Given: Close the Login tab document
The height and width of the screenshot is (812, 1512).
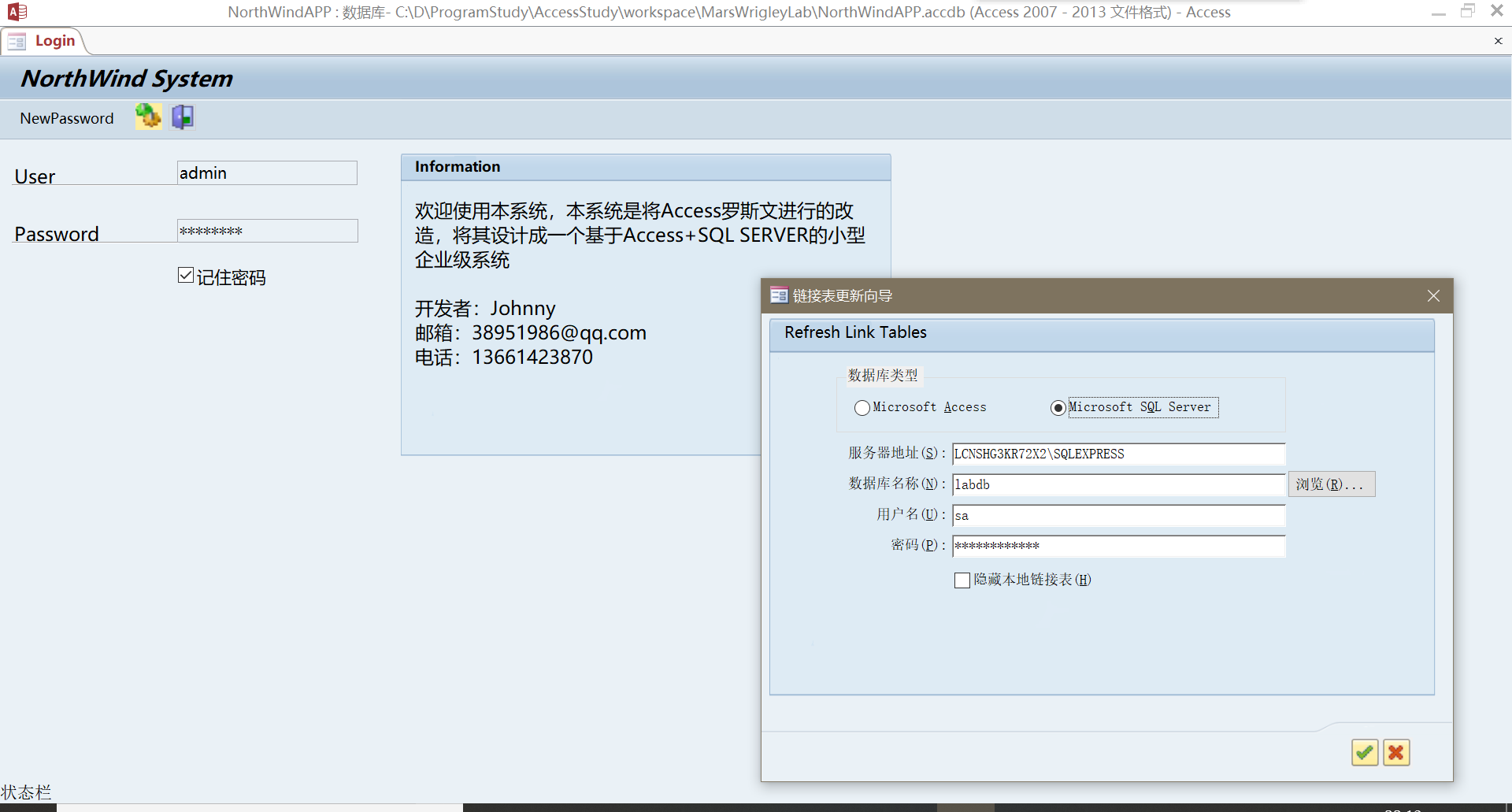Looking at the screenshot, I should (x=1498, y=41).
